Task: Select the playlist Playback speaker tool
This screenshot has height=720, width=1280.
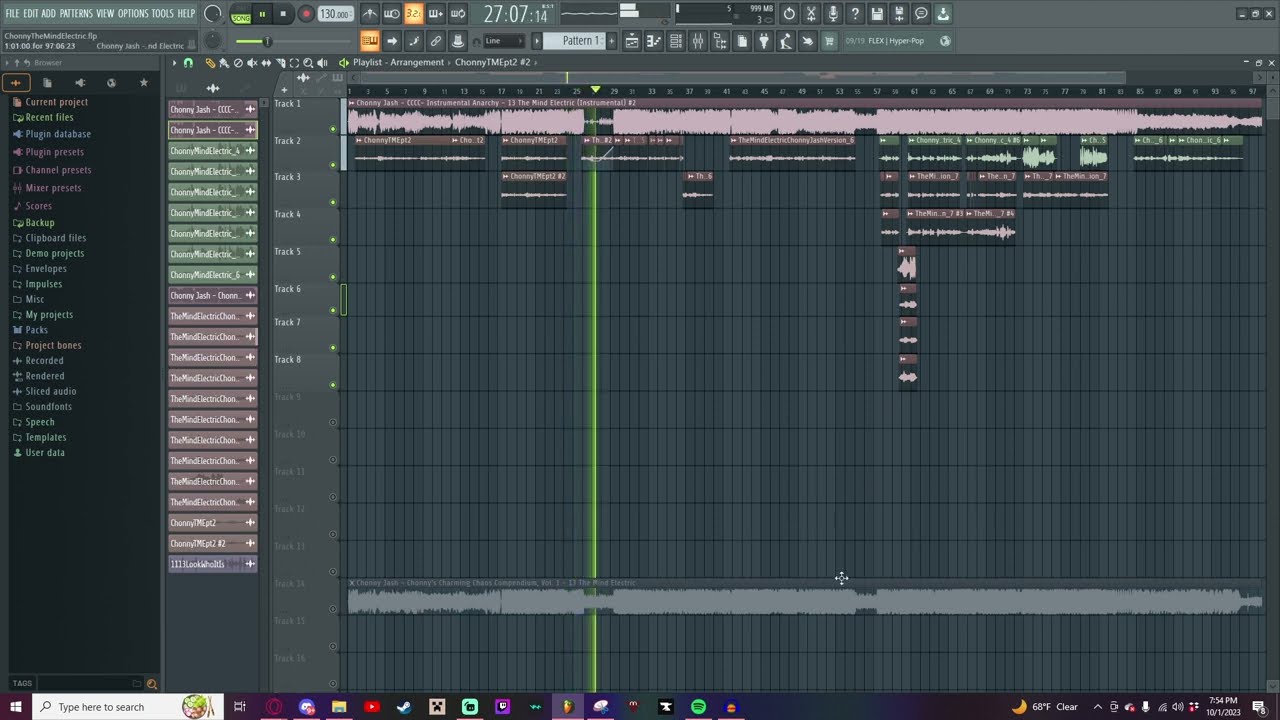Action: 322,63
